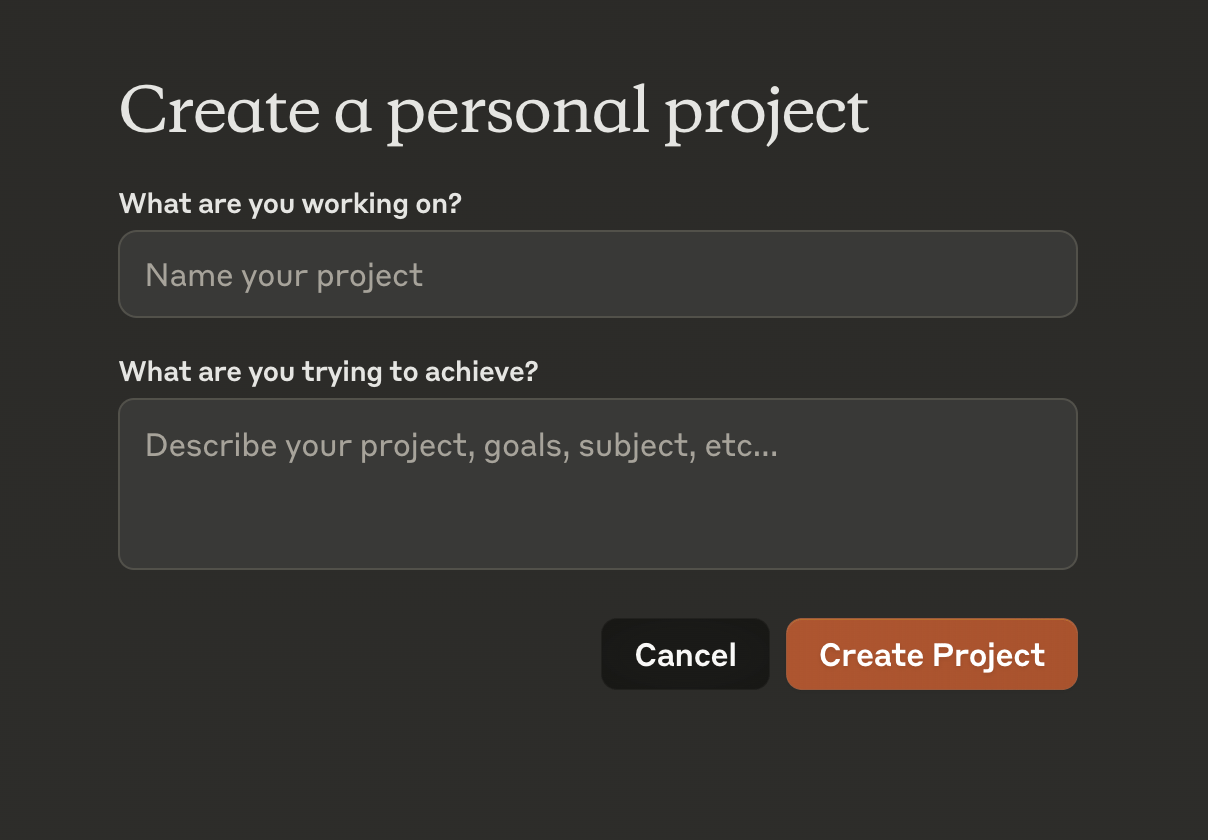Image resolution: width=1208 pixels, height=840 pixels.
Task: Focus the project name input field
Action: [x=597, y=274]
